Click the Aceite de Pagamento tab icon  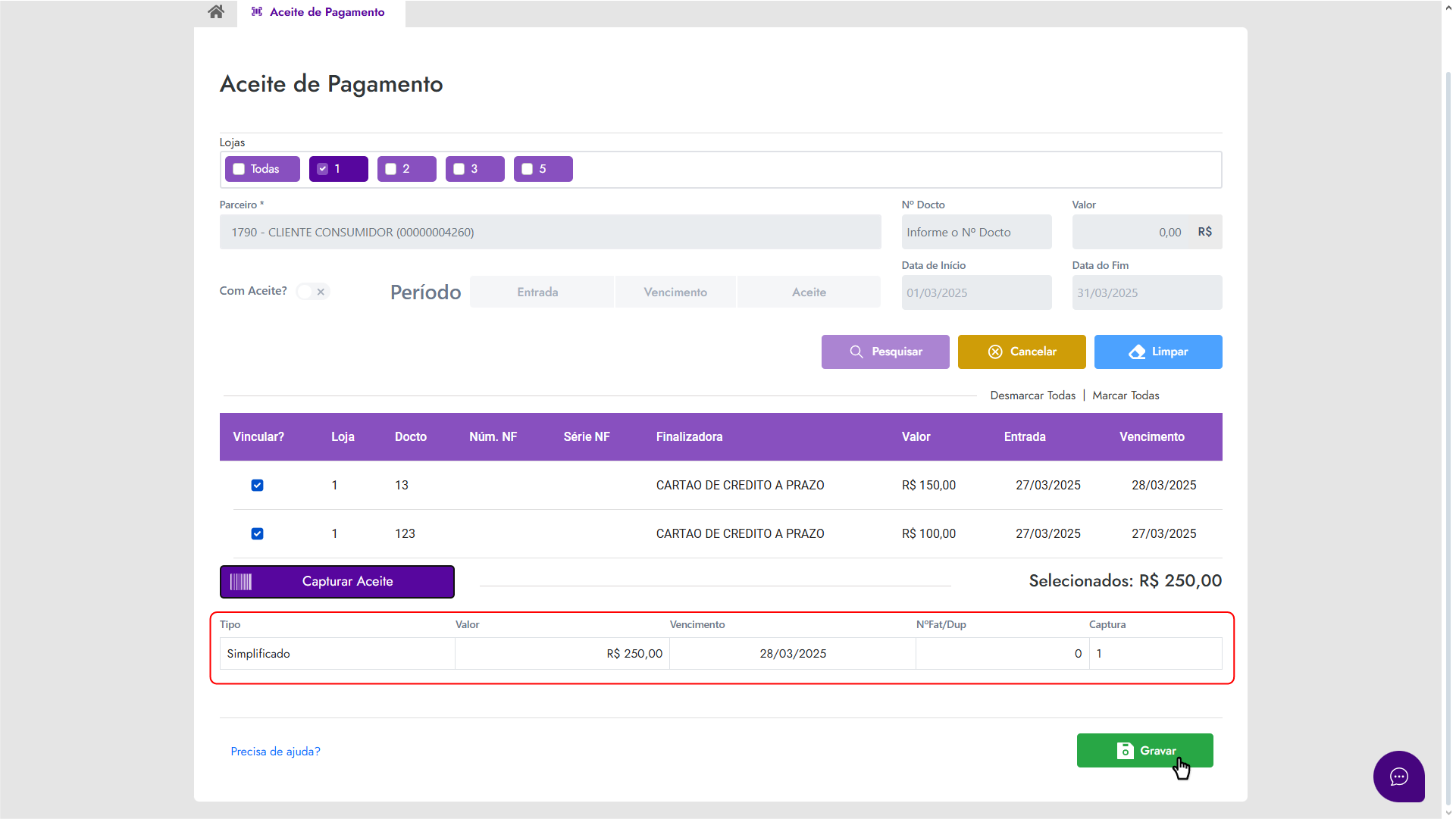(257, 12)
